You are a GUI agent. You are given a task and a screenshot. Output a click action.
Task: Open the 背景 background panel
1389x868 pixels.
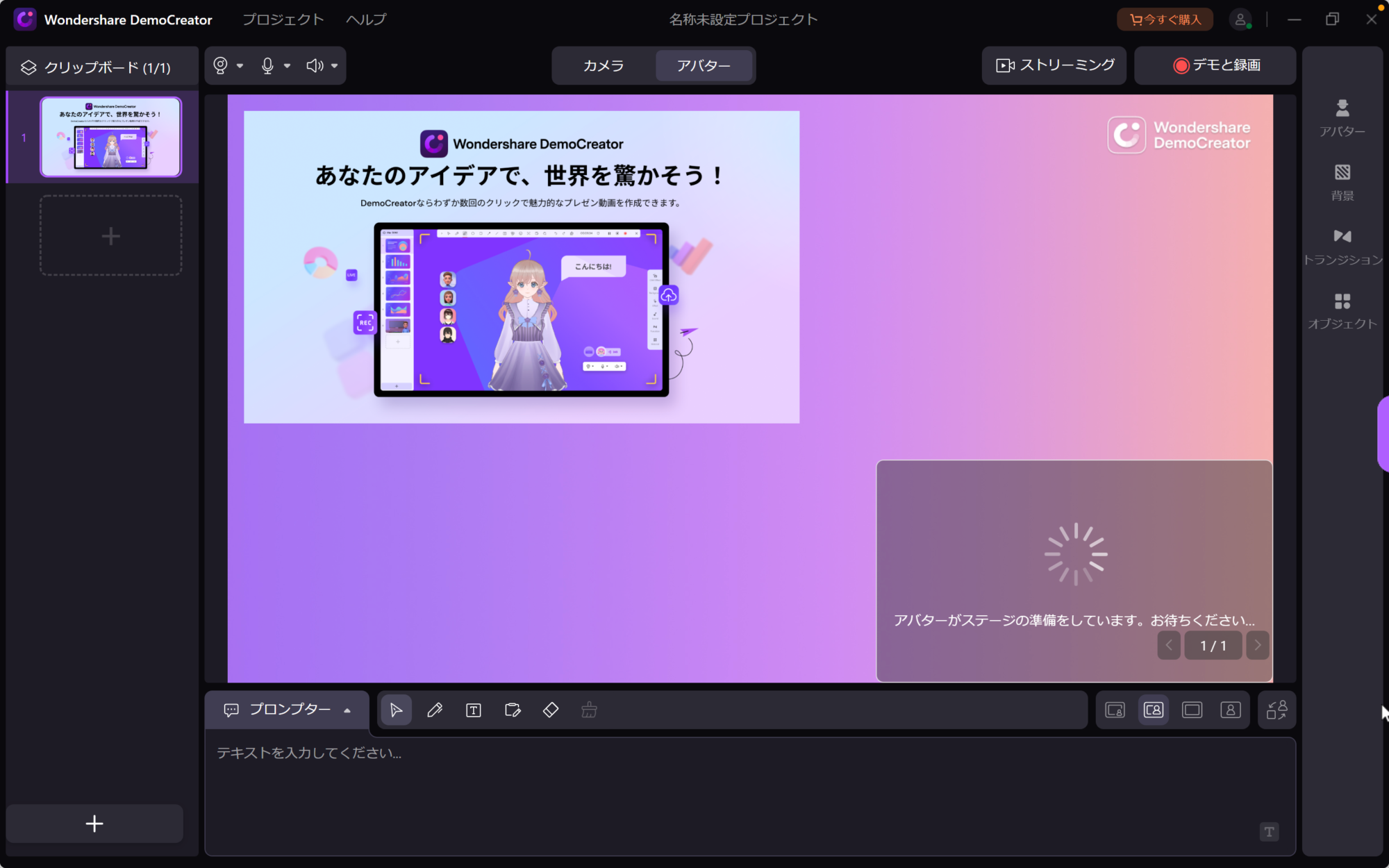(x=1342, y=183)
